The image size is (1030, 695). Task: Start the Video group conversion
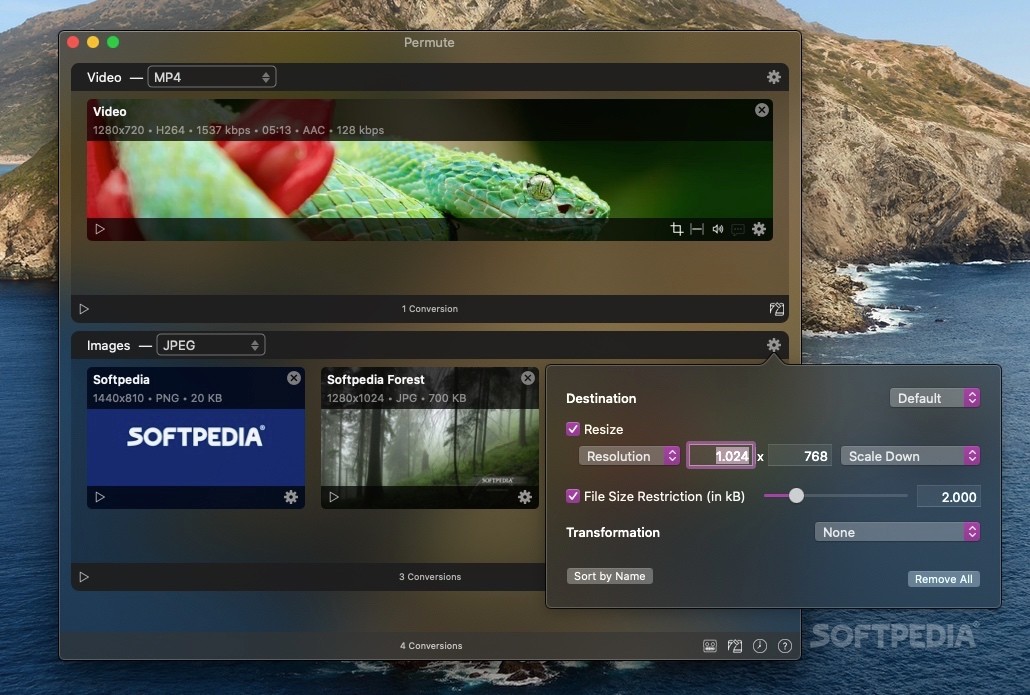point(84,309)
